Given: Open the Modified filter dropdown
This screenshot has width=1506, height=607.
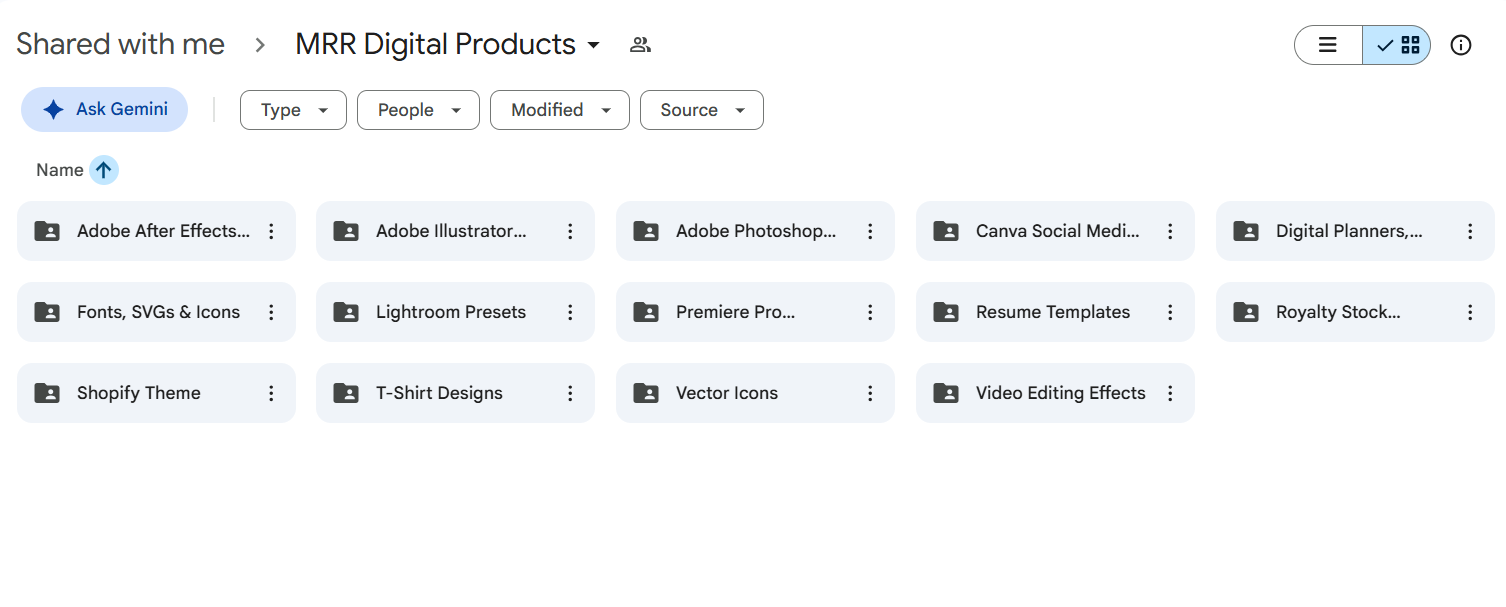Looking at the screenshot, I should [560, 110].
